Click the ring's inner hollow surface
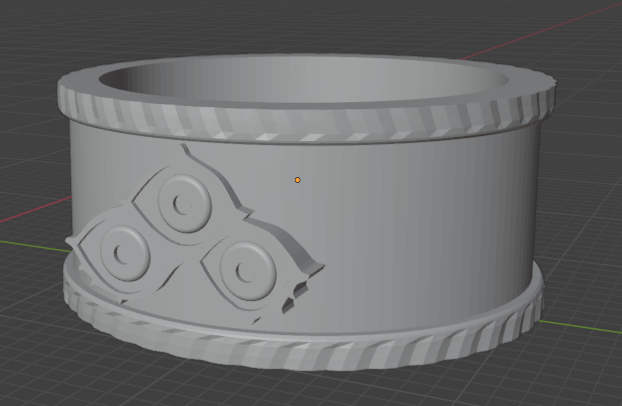Image resolution: width=622 pixels, height=406 pixels. click(x=303, y=81)
